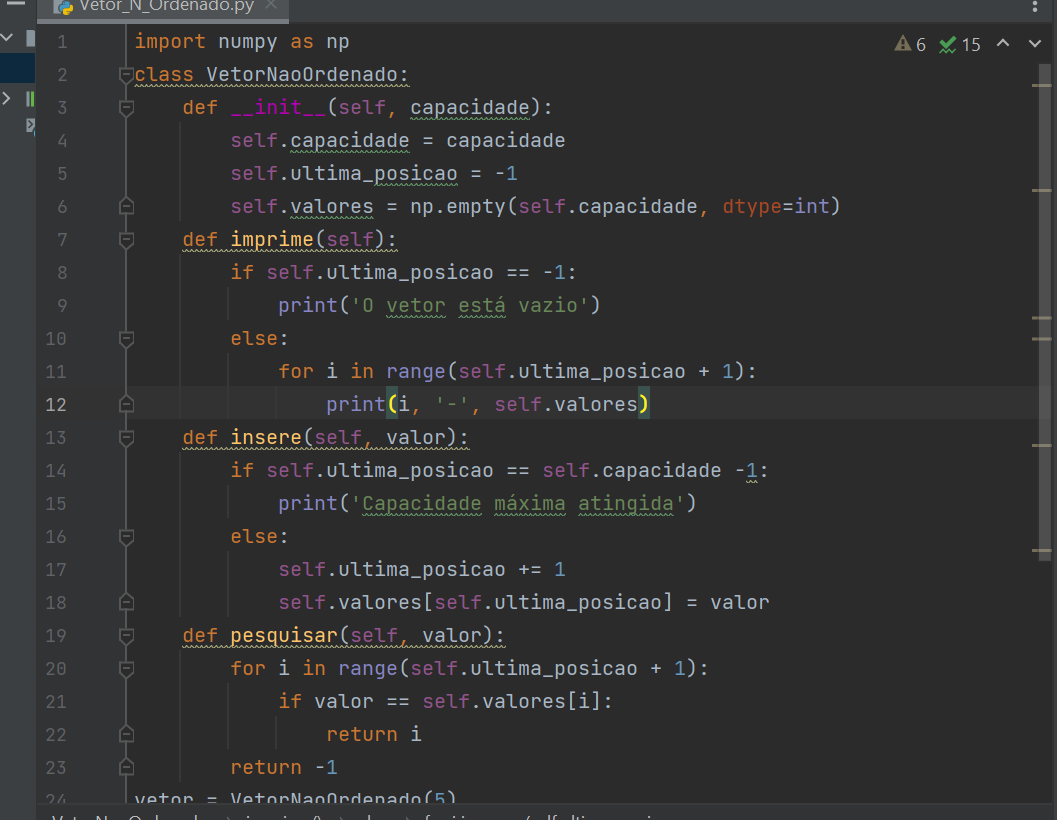Click dtype=int on line 6
The image size is (1057, 820).
coord(775,206)
